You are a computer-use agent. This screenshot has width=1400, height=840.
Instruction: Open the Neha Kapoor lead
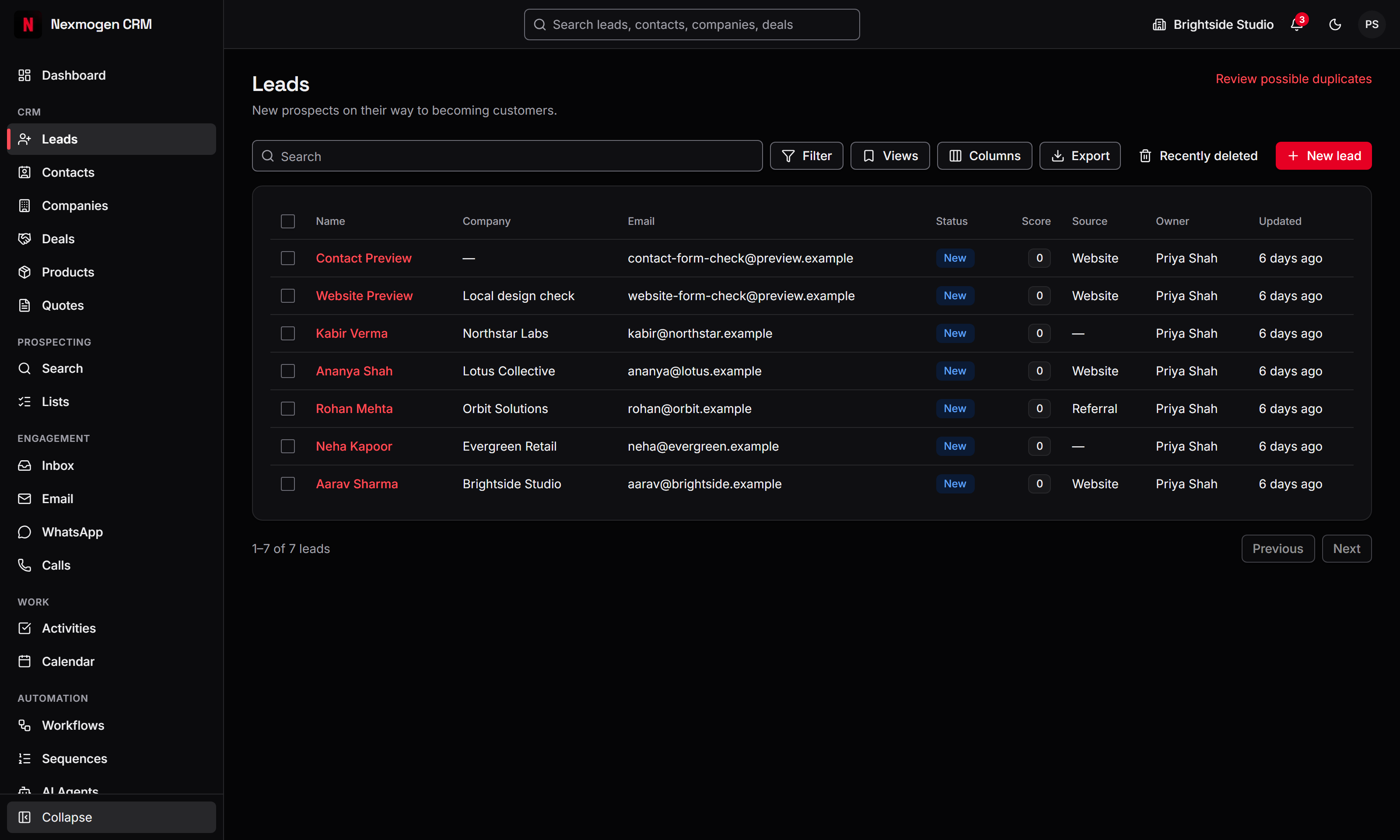pyautogui.click(x=353, y=446)
